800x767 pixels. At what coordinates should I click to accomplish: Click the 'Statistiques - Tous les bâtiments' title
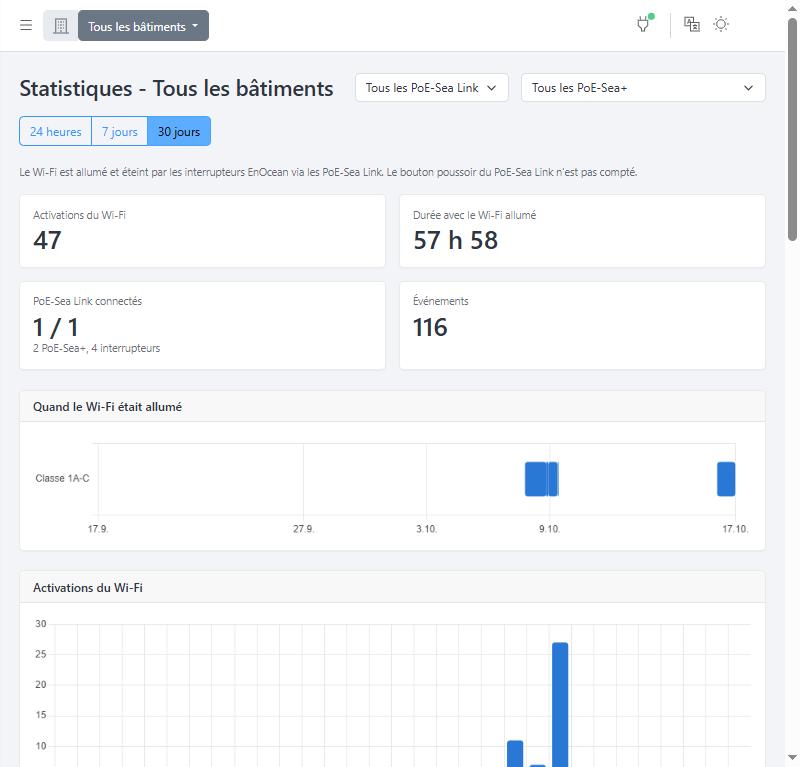177,88
